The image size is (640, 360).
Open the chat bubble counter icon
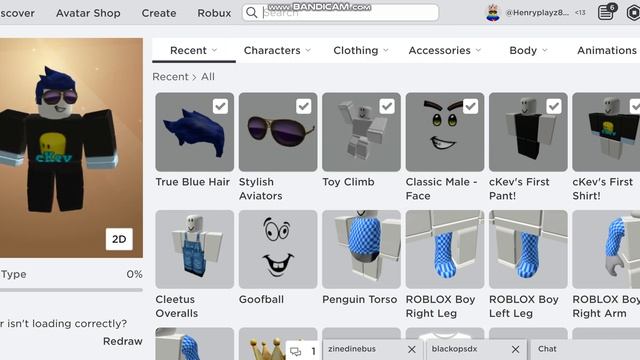click(x=303, y=351)
